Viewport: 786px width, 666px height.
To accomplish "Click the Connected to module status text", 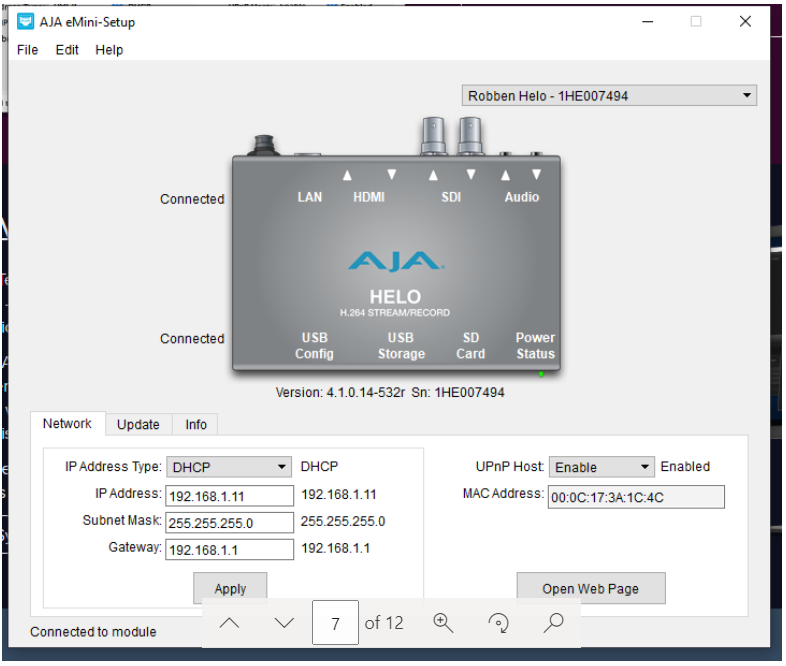I will click(x=93, y=631).
